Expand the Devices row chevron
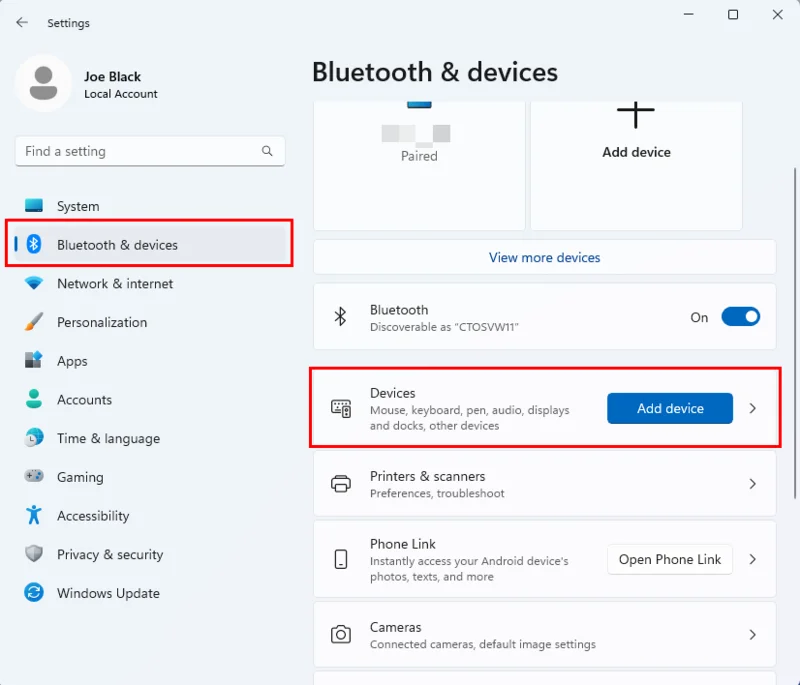The image size is (800, 685). point(753,409)
